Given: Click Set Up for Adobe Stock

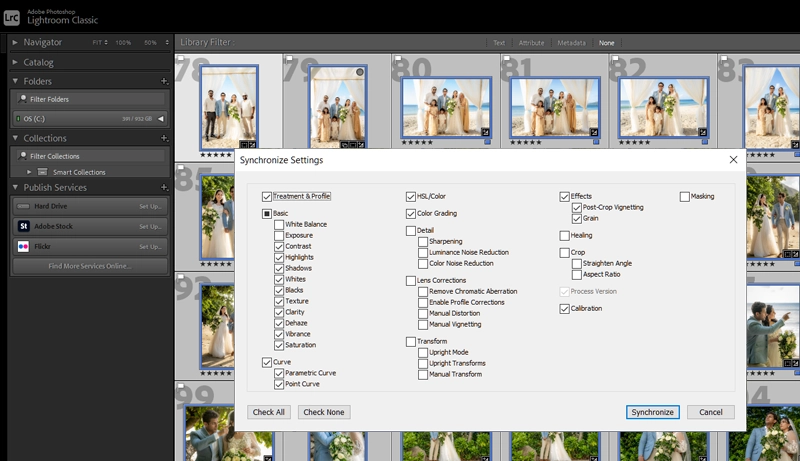Looking at the screenshot, I should pyautogui.click(x=151, y=226).
